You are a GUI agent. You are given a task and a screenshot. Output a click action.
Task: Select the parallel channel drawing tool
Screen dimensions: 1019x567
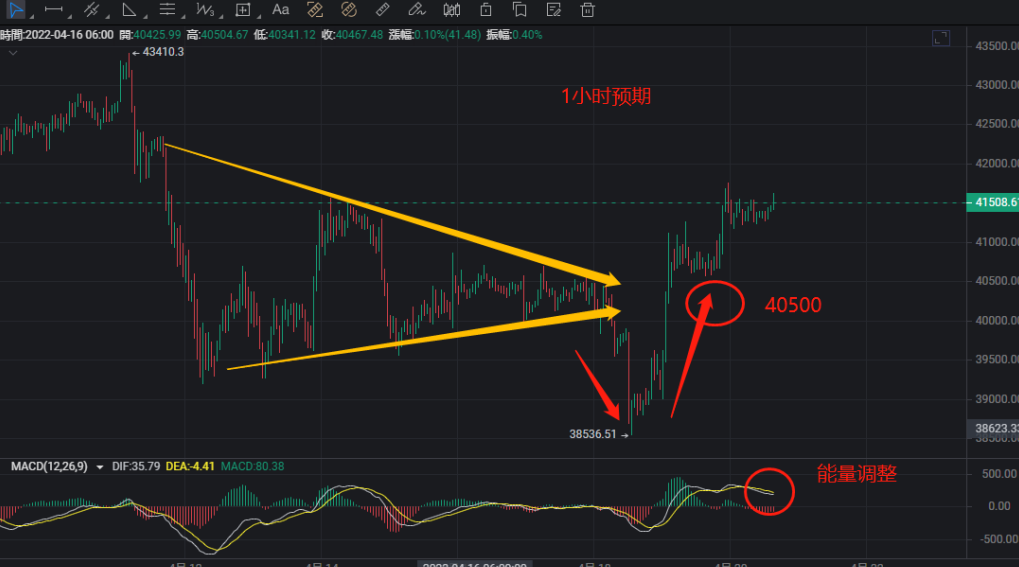coord(91,10)
